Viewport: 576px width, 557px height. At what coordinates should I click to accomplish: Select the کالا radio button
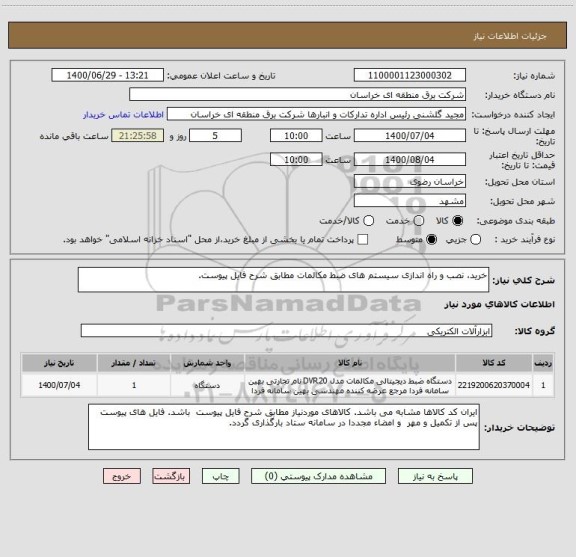coord(458,220)
